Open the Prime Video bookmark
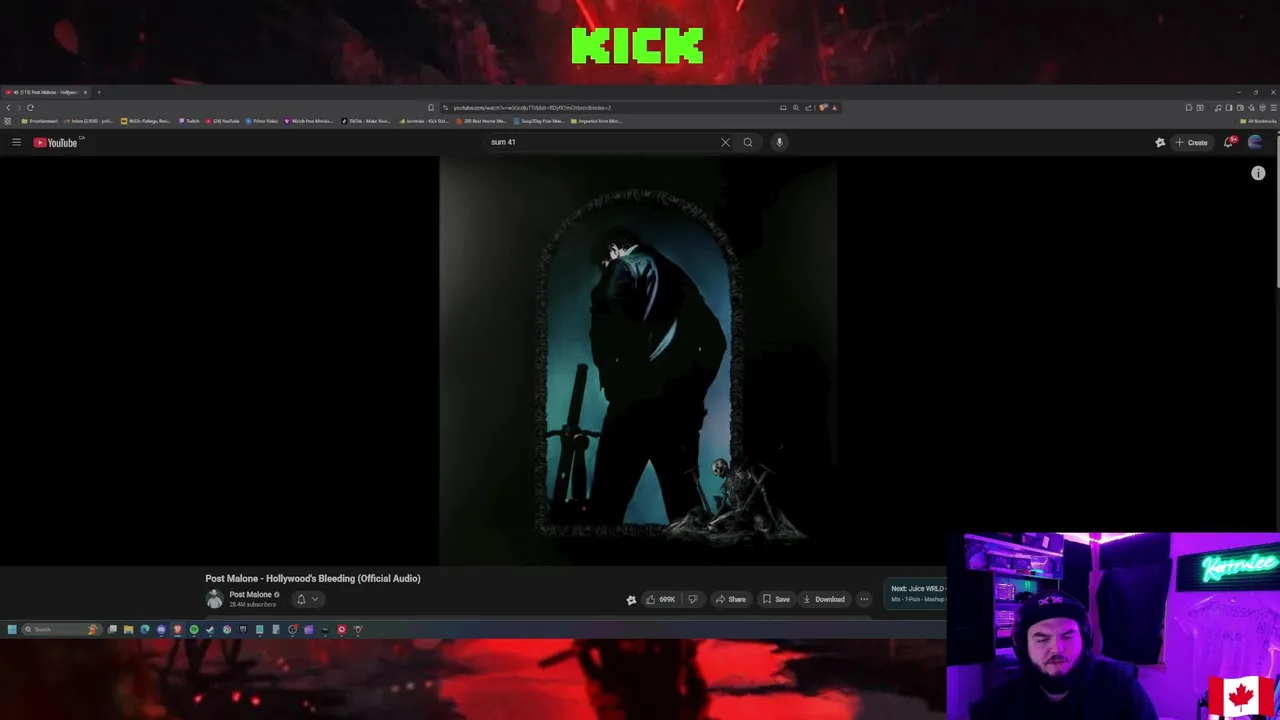This screenshot has height=720, width=1280. click(262, 121)
